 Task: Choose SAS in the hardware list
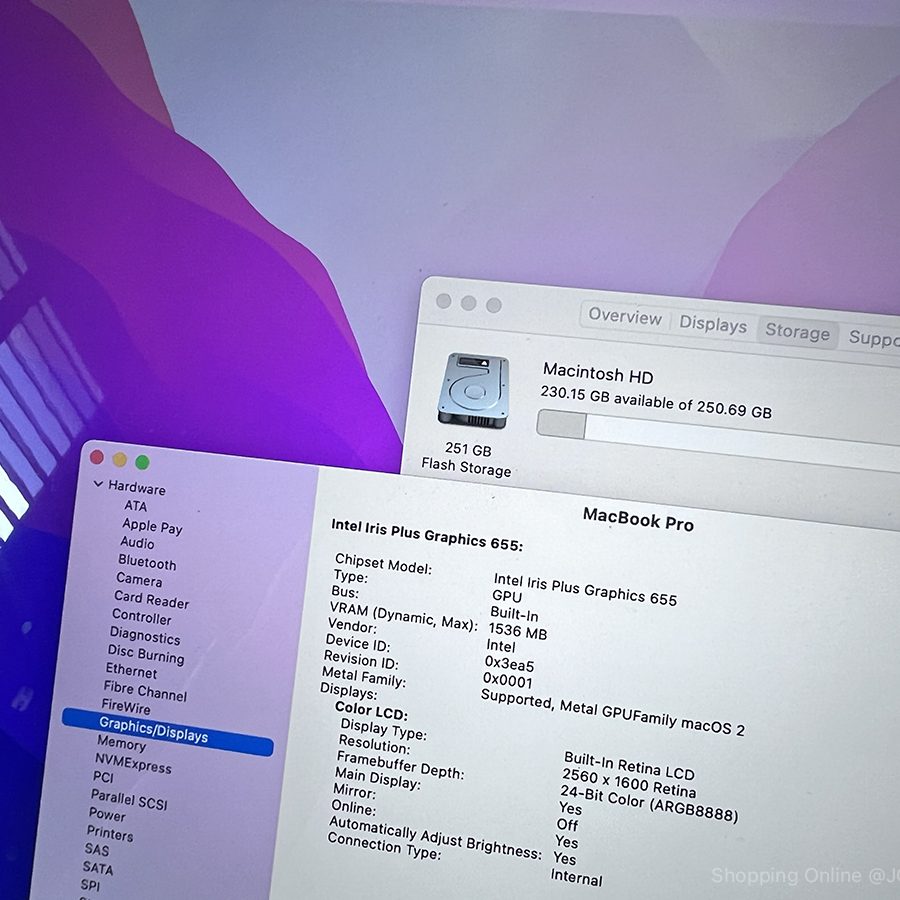(x=96, y=848)
